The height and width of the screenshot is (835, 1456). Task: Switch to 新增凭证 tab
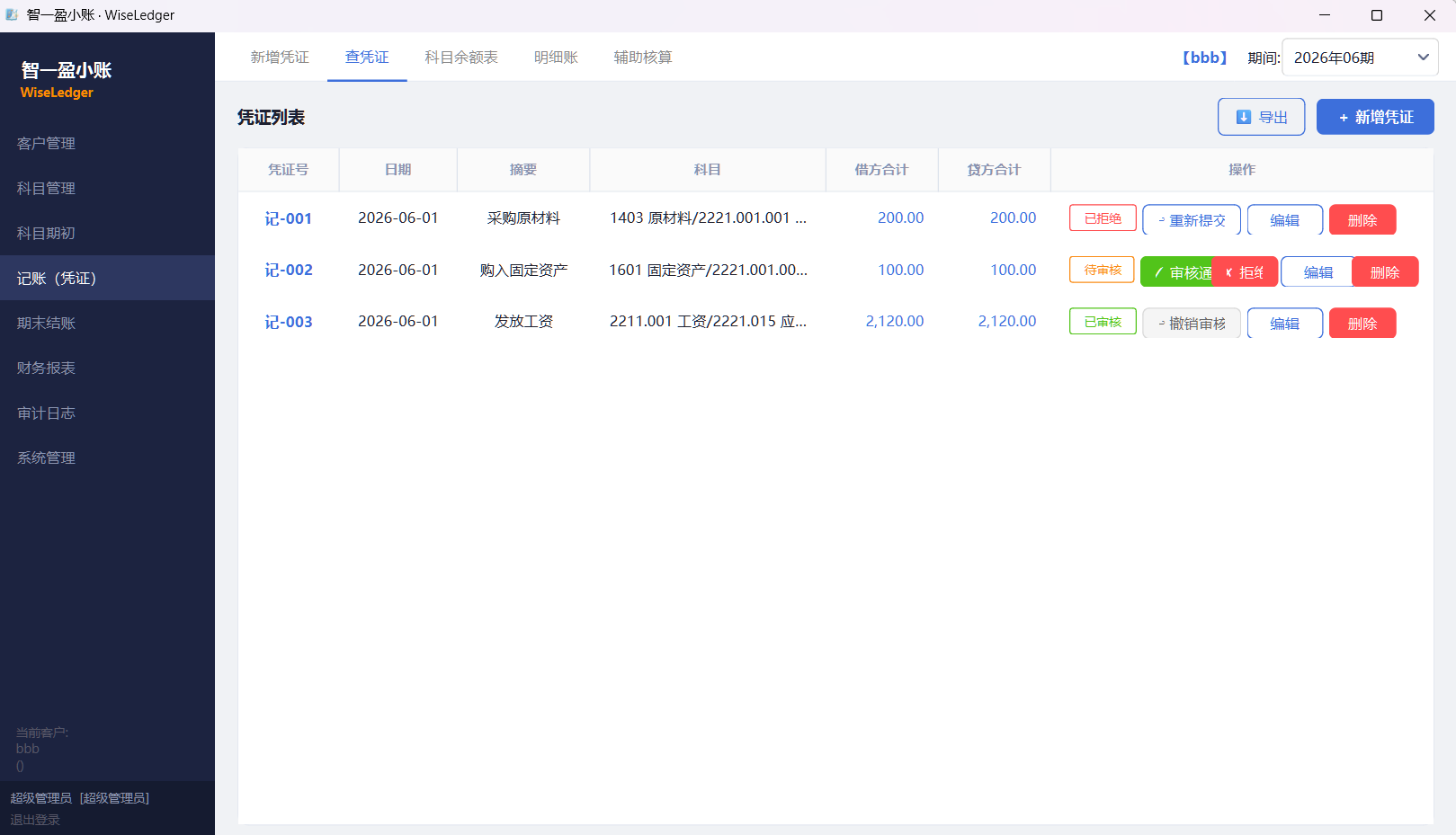pos(280,58)
